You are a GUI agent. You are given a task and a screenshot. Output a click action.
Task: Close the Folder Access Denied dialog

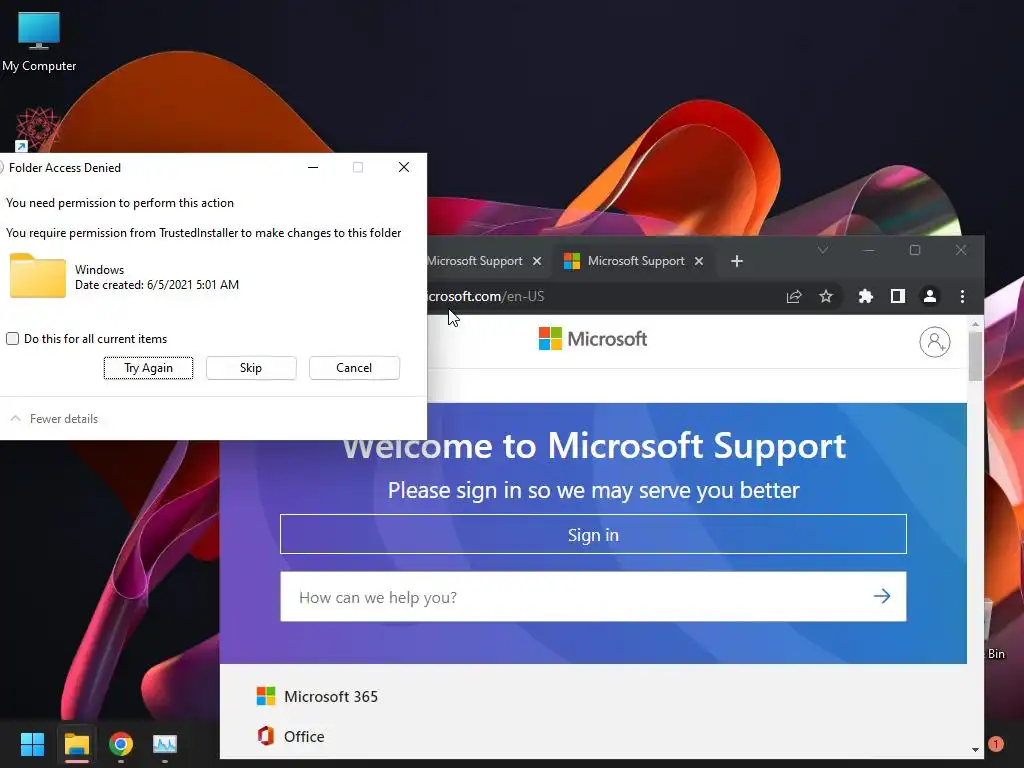pyautogui.click(x=404, y=167)
